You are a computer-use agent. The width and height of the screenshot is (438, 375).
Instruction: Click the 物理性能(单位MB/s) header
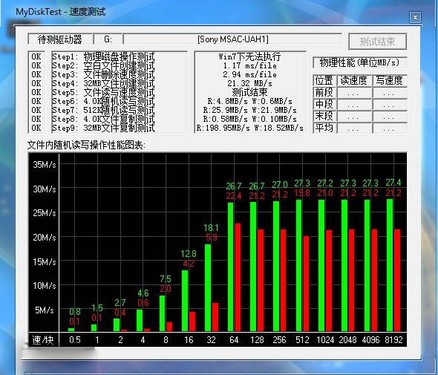[x=359, y=63]
